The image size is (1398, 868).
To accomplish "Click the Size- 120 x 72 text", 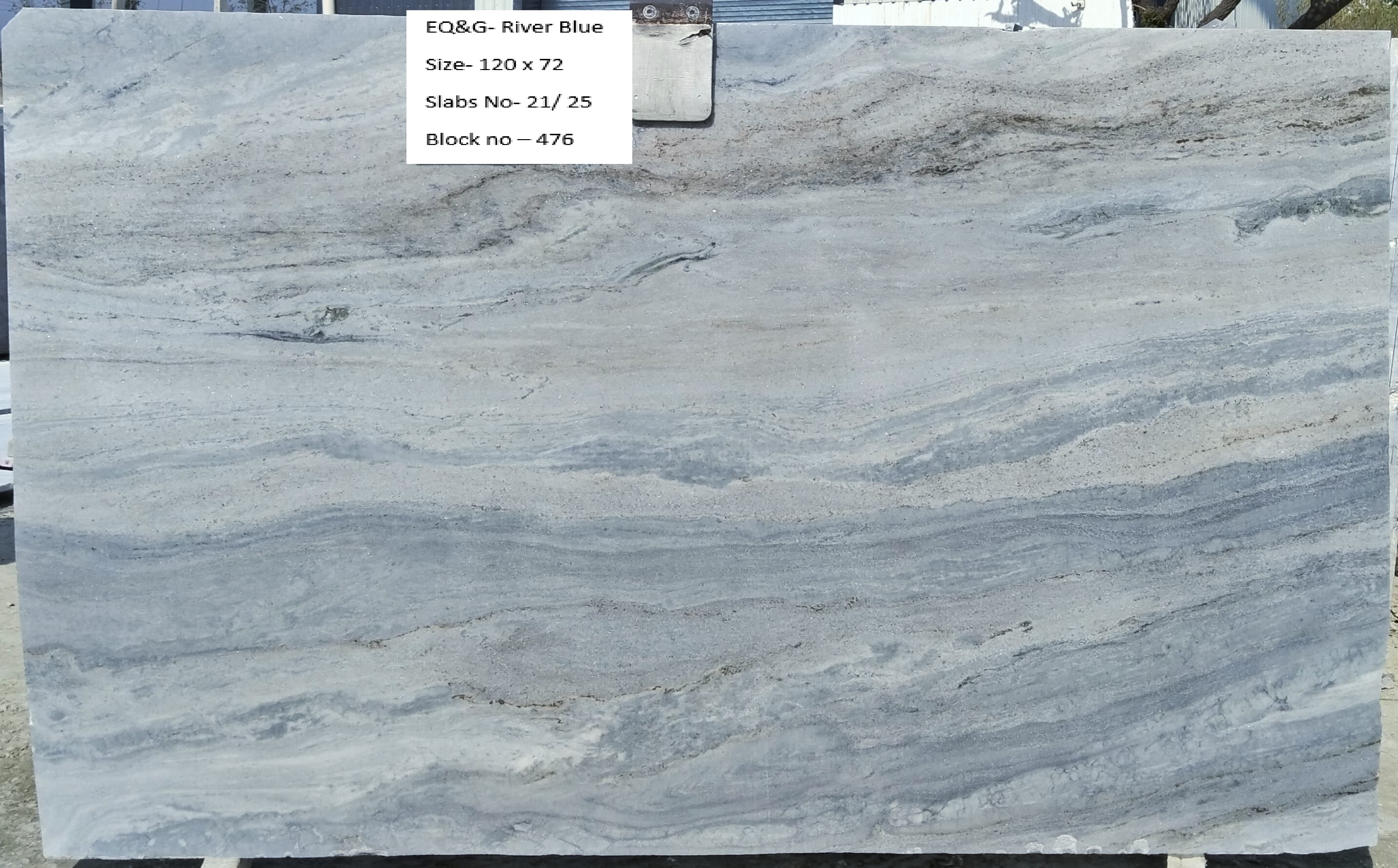I will 494,64.
